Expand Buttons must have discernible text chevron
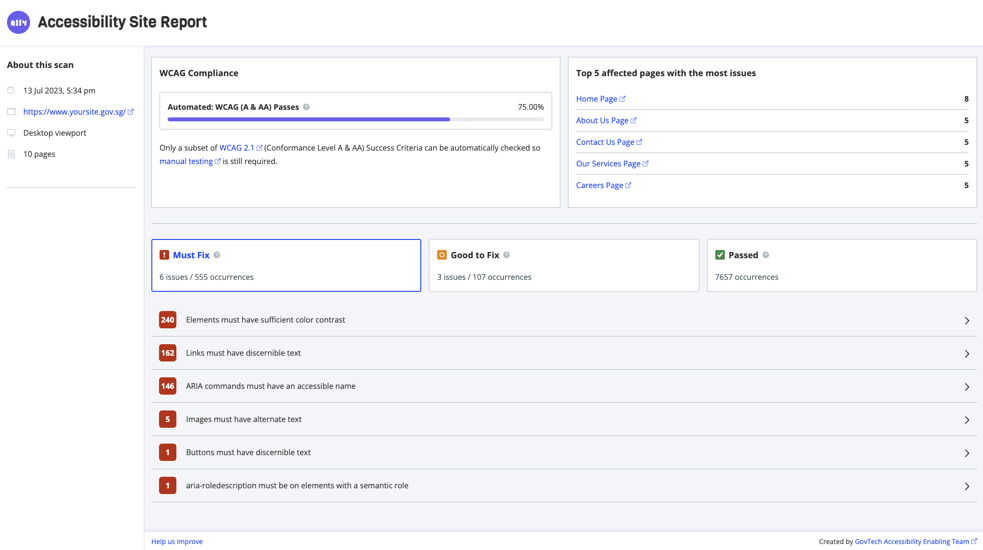This screenshot has height=550, width=983. click(x=967, y=453)
